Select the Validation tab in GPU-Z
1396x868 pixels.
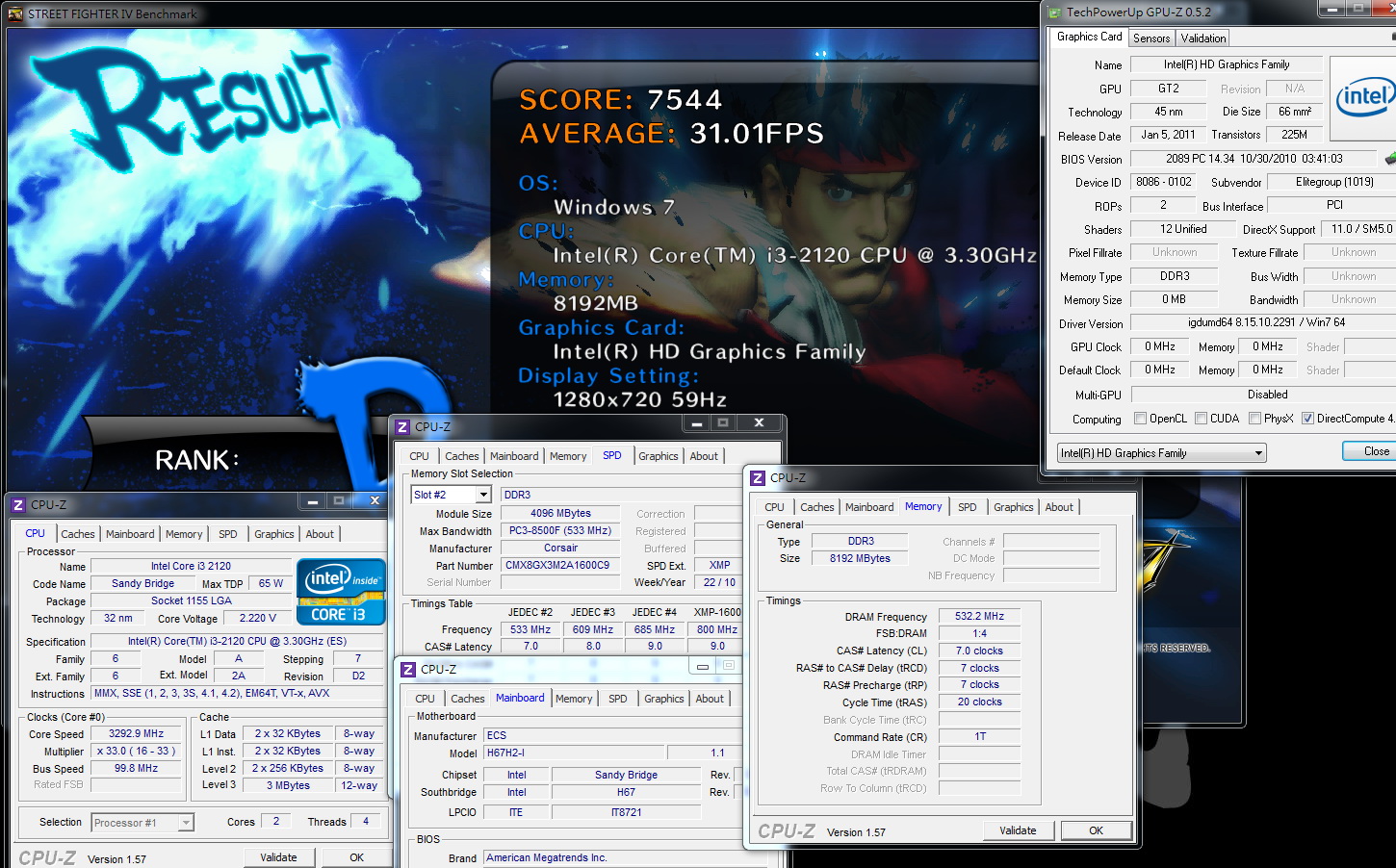(x=1203, y=38)
